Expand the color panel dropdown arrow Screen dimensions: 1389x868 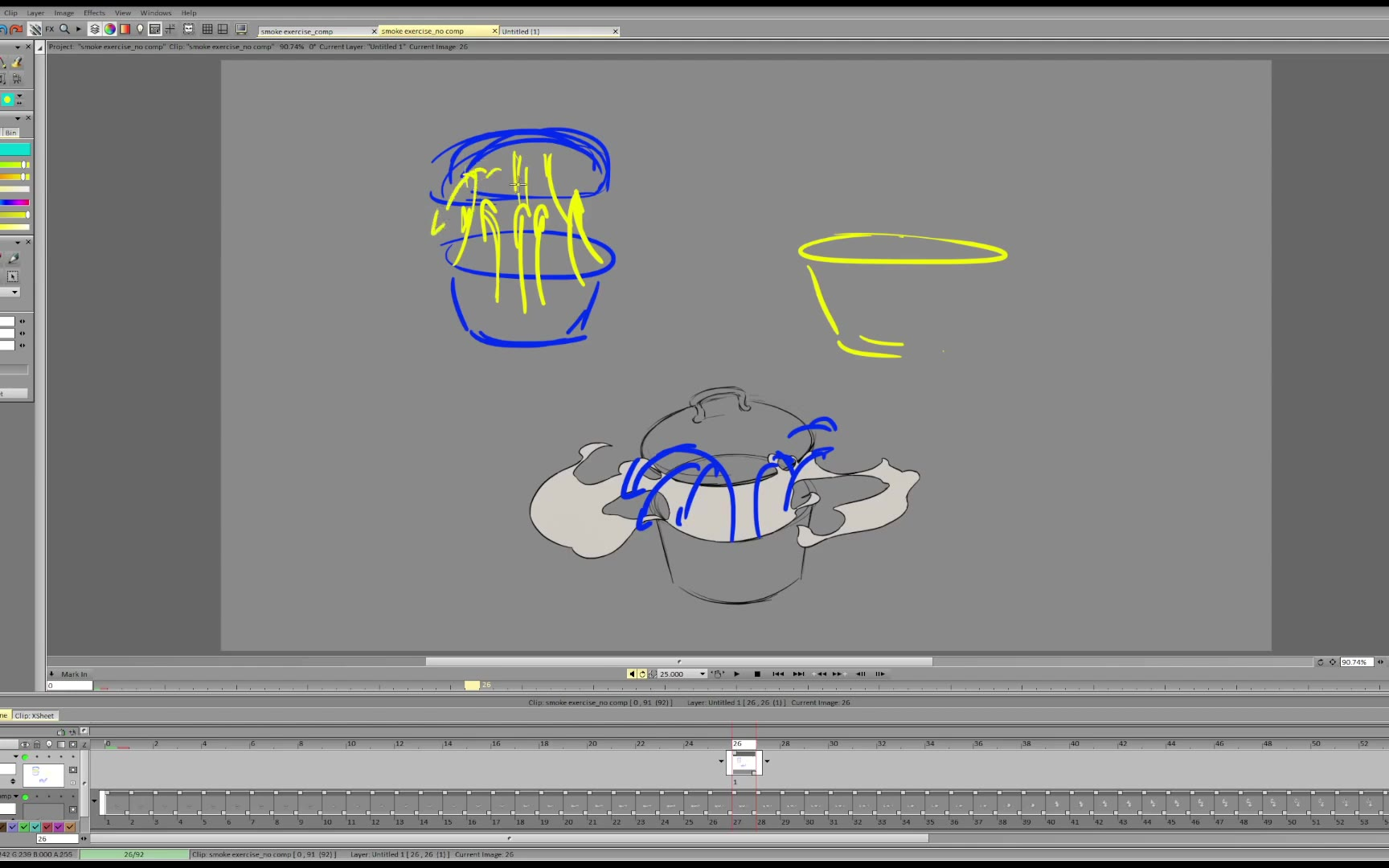[18, 118]
